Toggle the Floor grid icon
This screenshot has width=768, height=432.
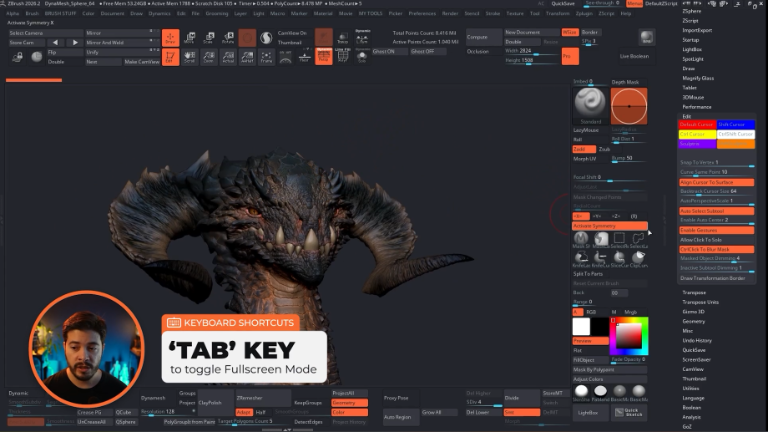[x=304, y=57]
